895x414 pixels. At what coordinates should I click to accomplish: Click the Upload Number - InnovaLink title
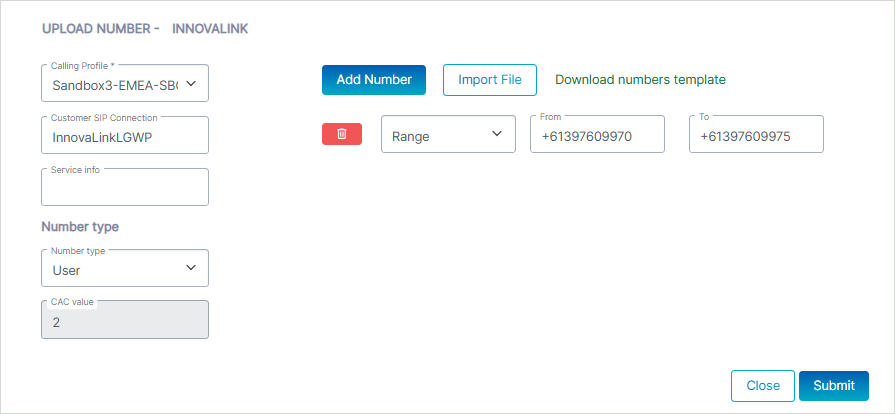(x=145, y=29)
